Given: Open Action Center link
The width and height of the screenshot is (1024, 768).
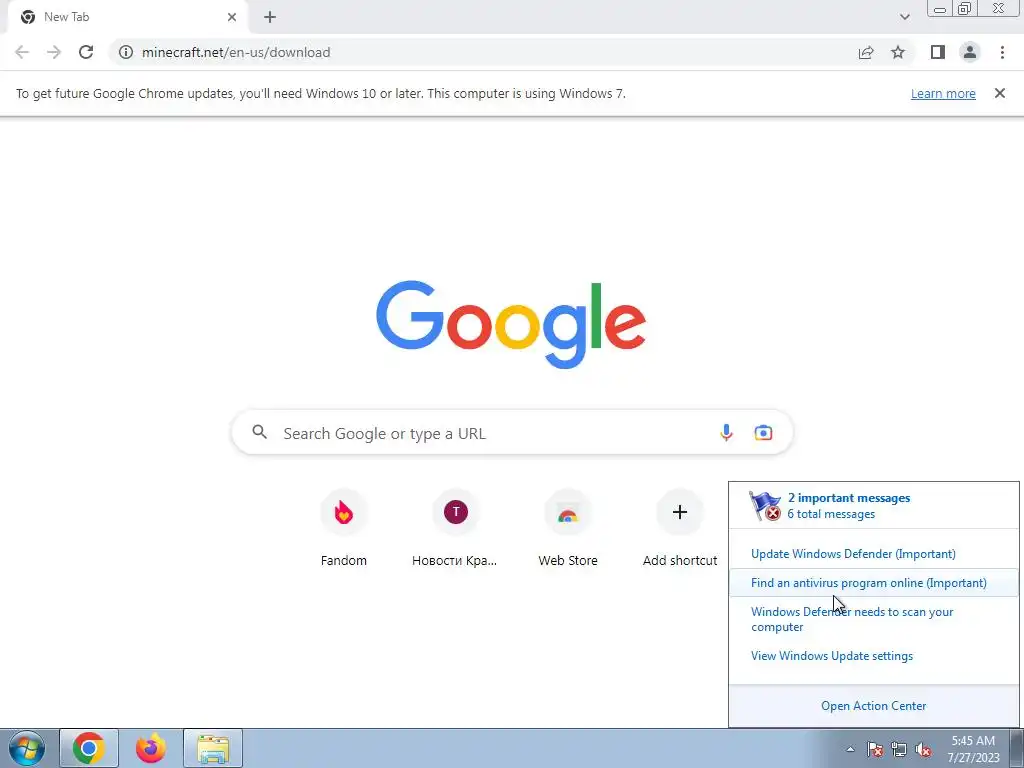Looking at the screenshot, I should 873,706.
